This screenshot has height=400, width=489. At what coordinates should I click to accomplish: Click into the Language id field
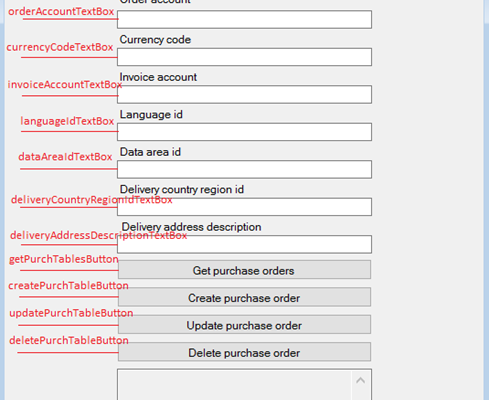coord(244,132)
